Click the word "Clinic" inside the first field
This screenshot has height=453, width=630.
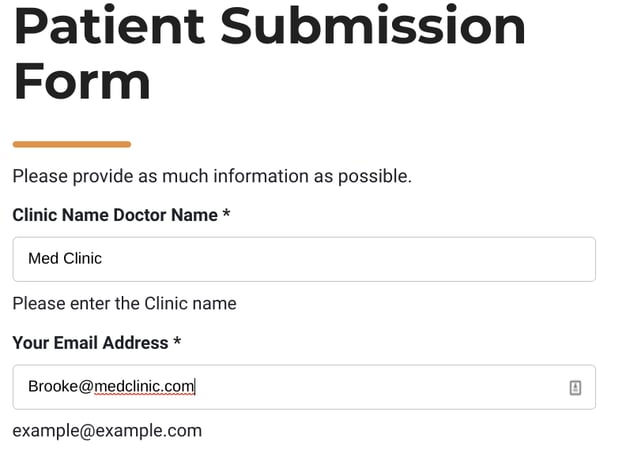tap(82, 258)
